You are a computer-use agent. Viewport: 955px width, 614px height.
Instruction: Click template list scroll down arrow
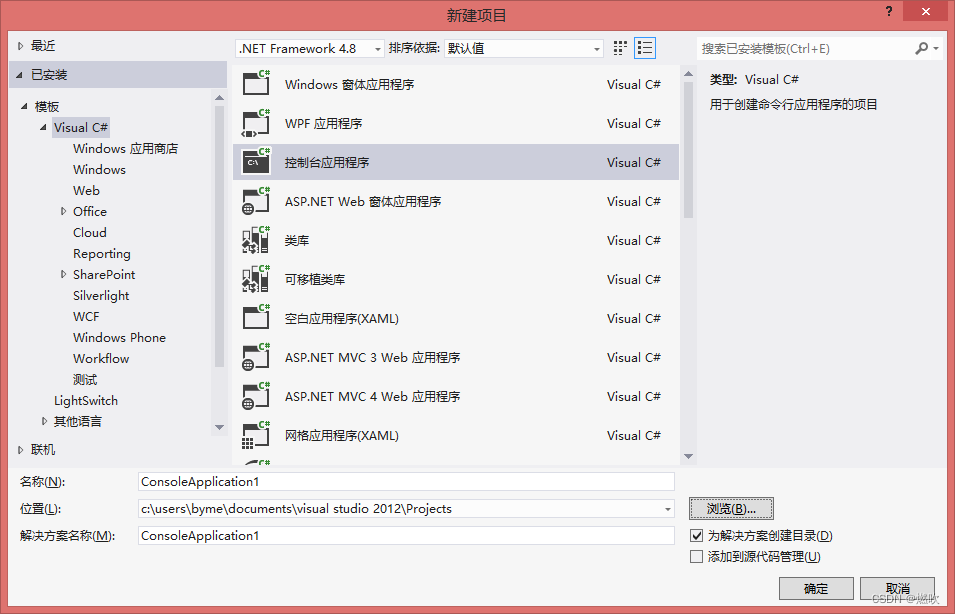coord(688,456)
